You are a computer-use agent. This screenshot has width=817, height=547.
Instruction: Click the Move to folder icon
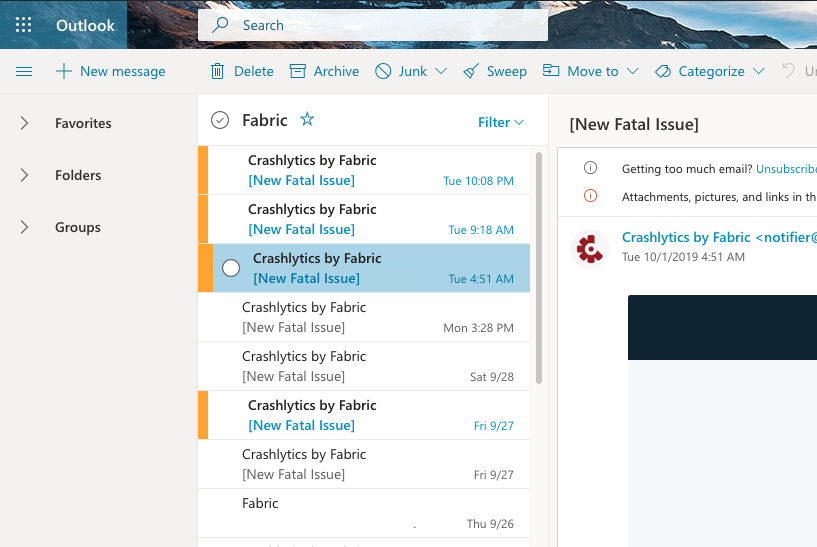click(x=551, y=70)
